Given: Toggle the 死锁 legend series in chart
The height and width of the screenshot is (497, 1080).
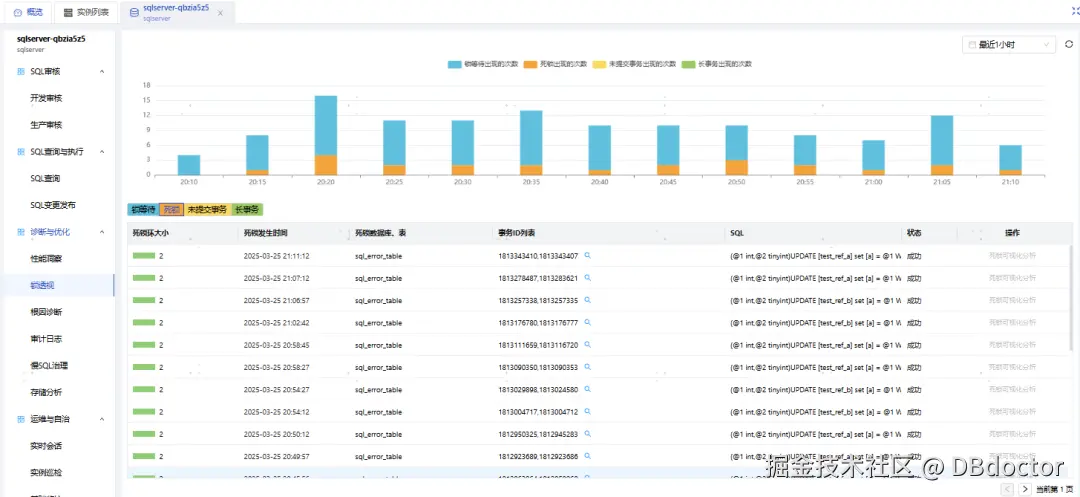Looking at the screenshot, I should pyautogui.click(x=555, y=64).
